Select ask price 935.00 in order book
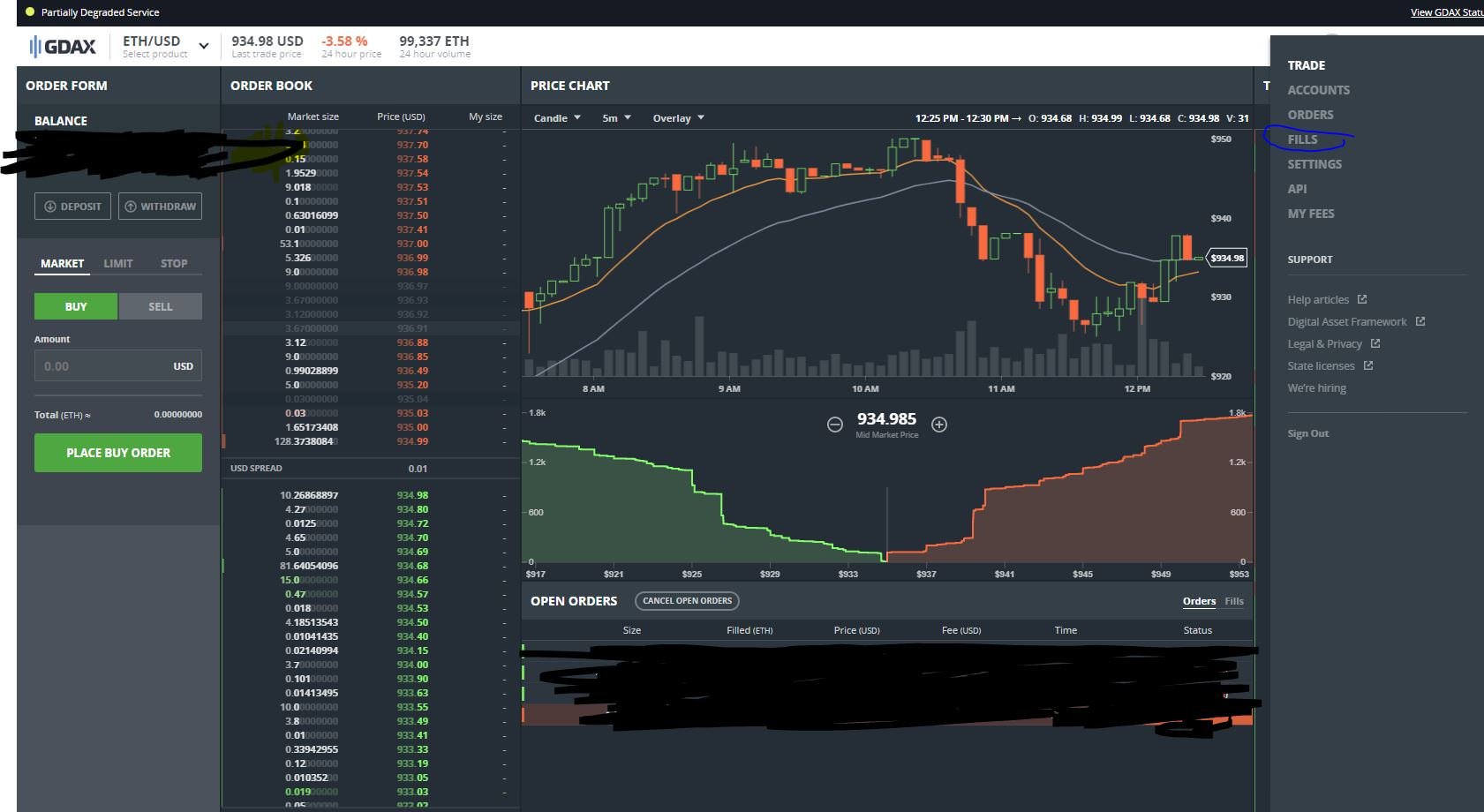1484x812 pixels. click(412, 427)
